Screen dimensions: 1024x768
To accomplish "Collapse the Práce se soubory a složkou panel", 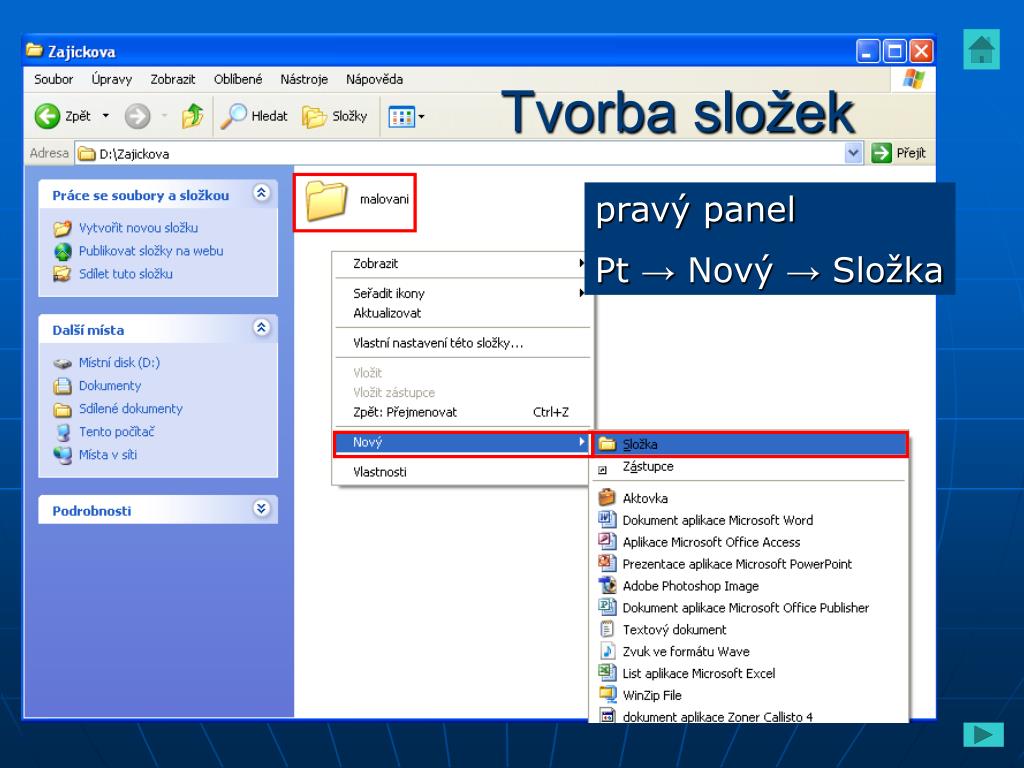I will (261, 193).
